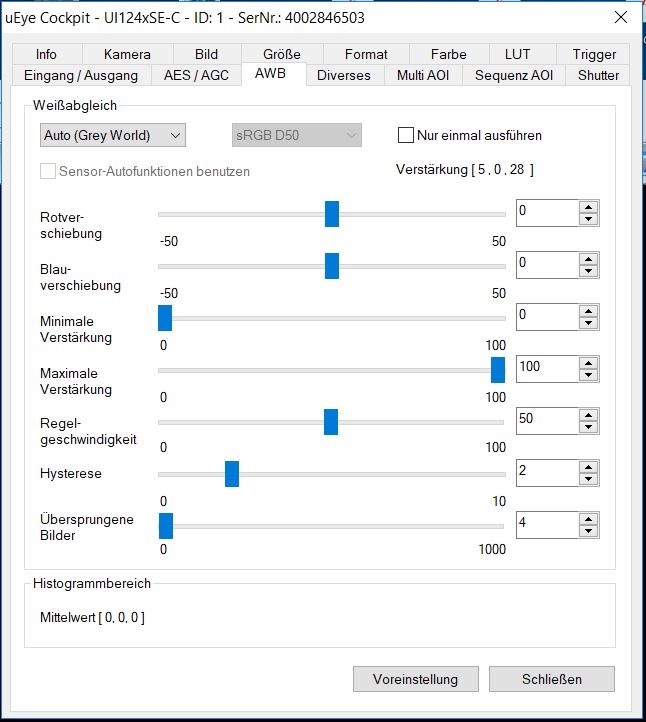646x722 pixels.
Task: Click the Hysterese slider handle
Action: pos(232,474)
